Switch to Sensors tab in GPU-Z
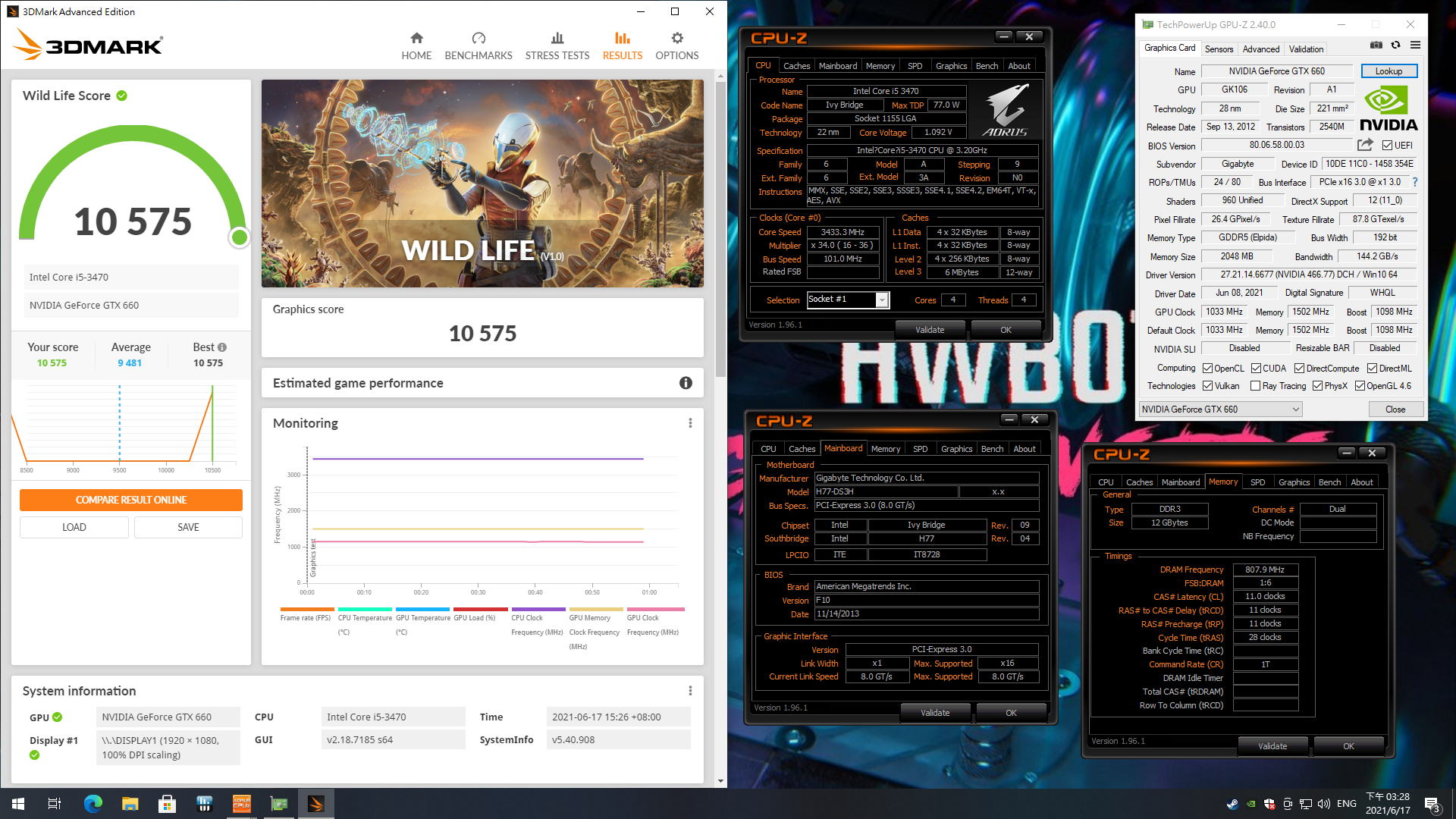Screen dimensions: 1456x819 click(1219, 49)
